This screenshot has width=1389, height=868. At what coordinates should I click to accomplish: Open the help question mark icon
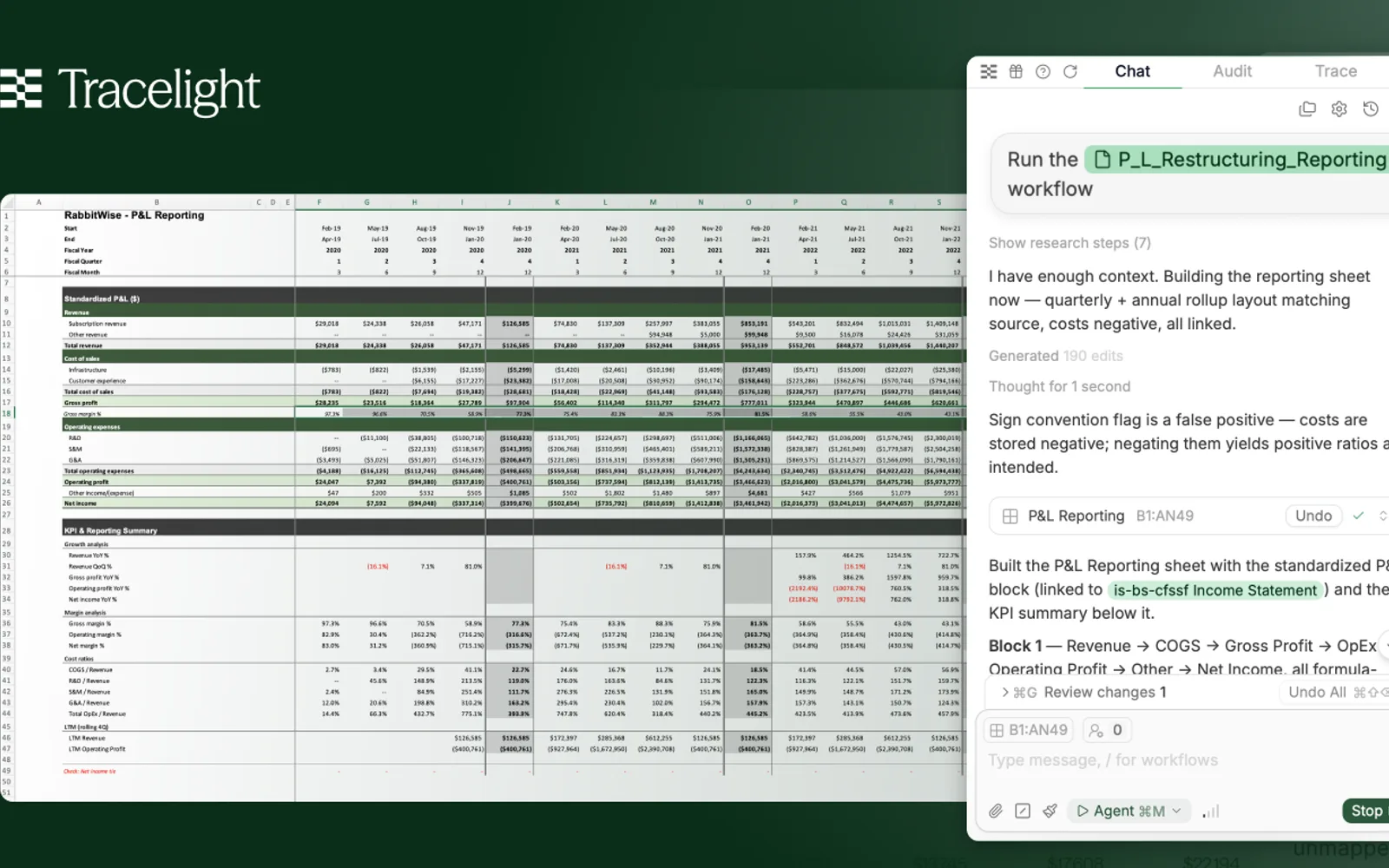coord(1043,71)
